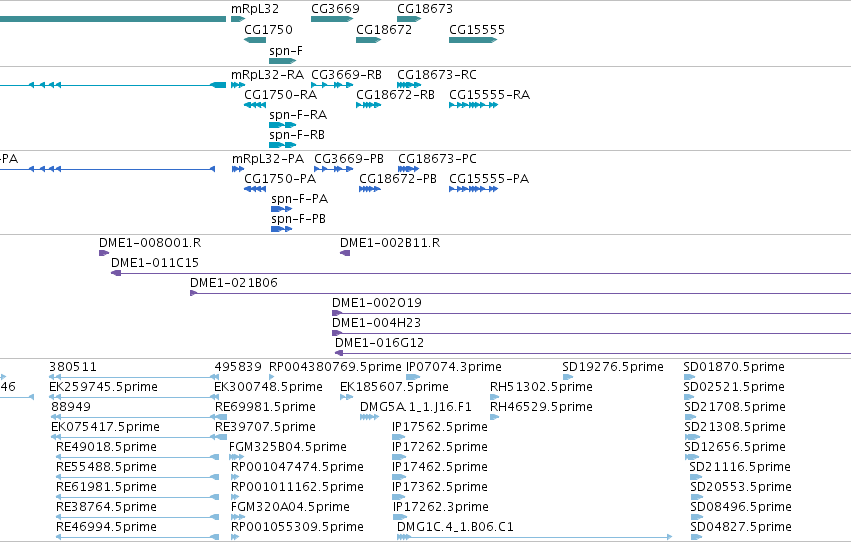Click transcript CG18673-RC label
The height and width of the screenshot is (542, 851).
(x=437, y=75)
